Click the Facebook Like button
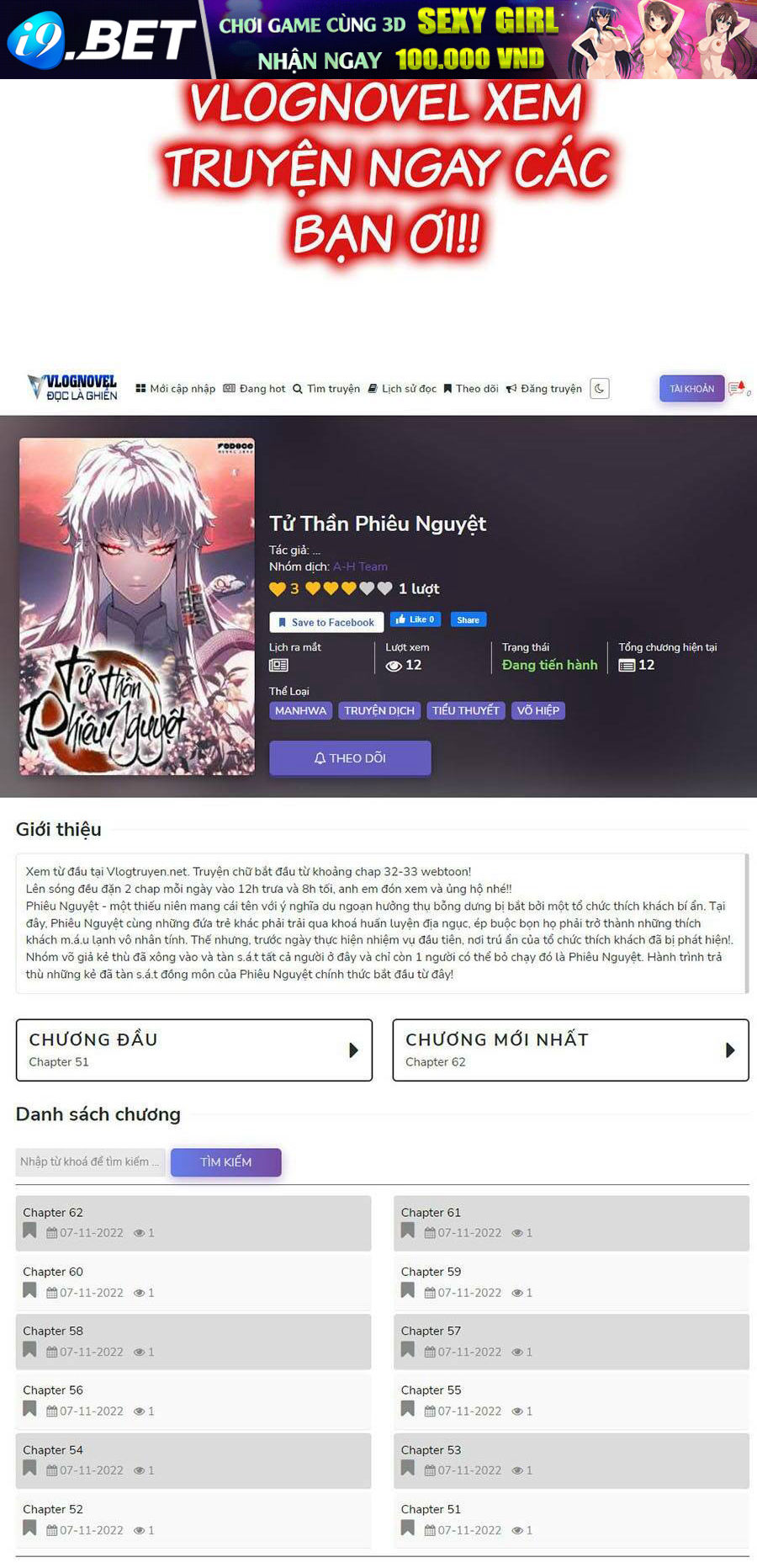This screenshot has height=1568, width=757. pos(416,619)
